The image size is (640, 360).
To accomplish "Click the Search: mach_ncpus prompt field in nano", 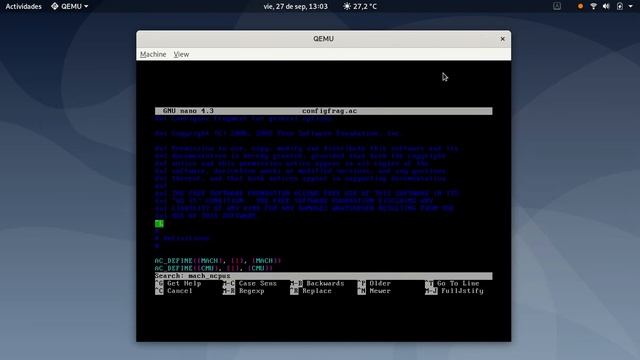I will (323, 276).
